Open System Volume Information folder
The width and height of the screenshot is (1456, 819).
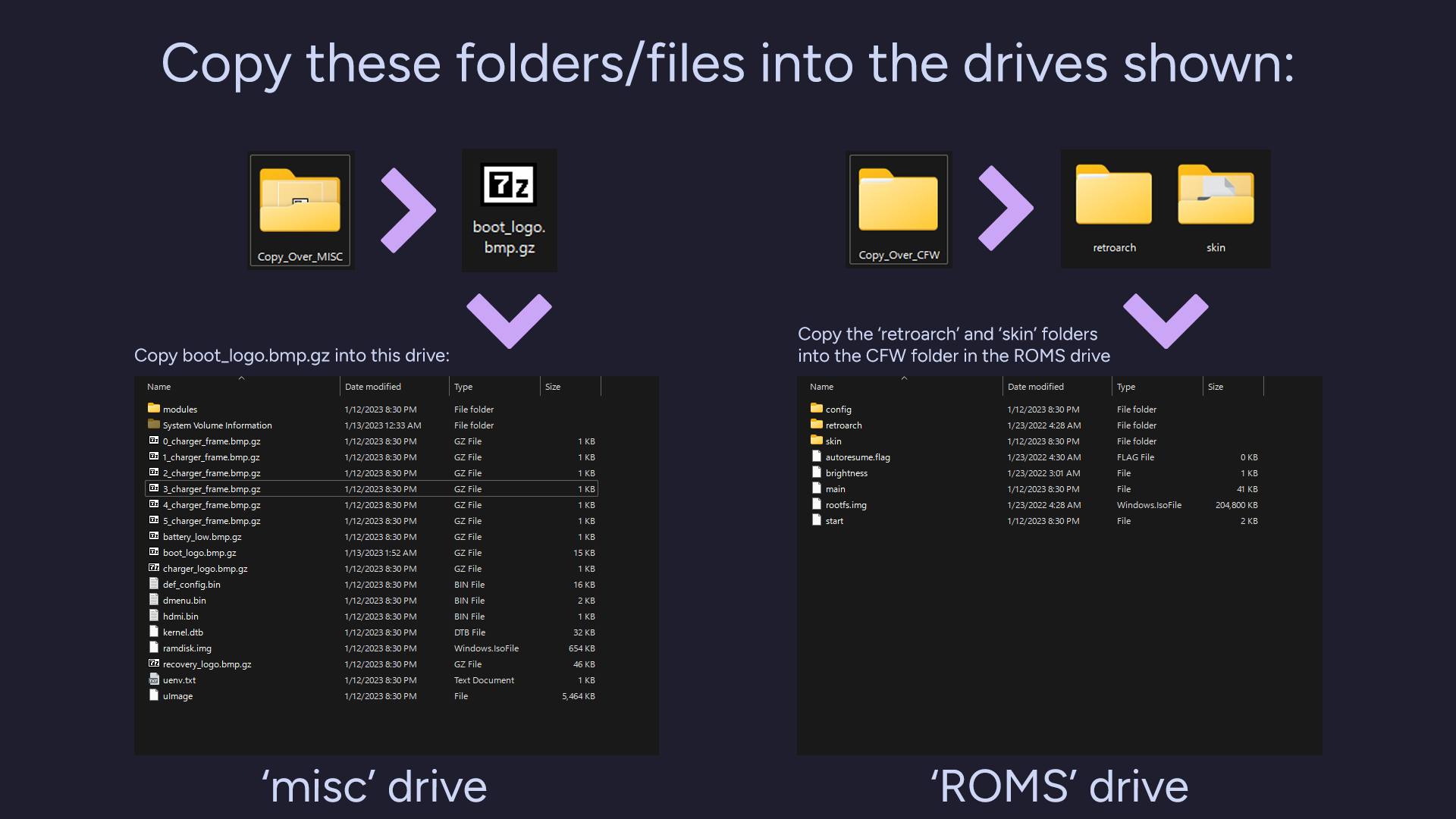[372, 425]
